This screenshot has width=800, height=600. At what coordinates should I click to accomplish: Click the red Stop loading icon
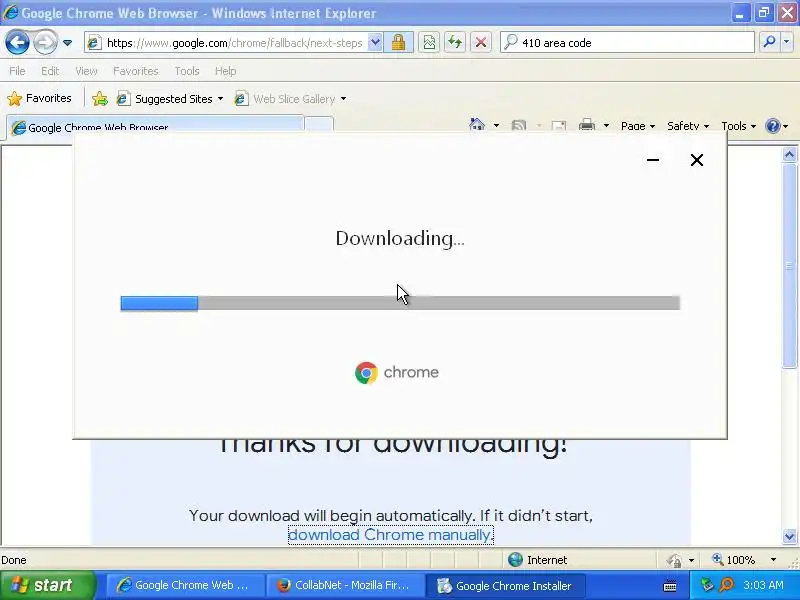481,42
